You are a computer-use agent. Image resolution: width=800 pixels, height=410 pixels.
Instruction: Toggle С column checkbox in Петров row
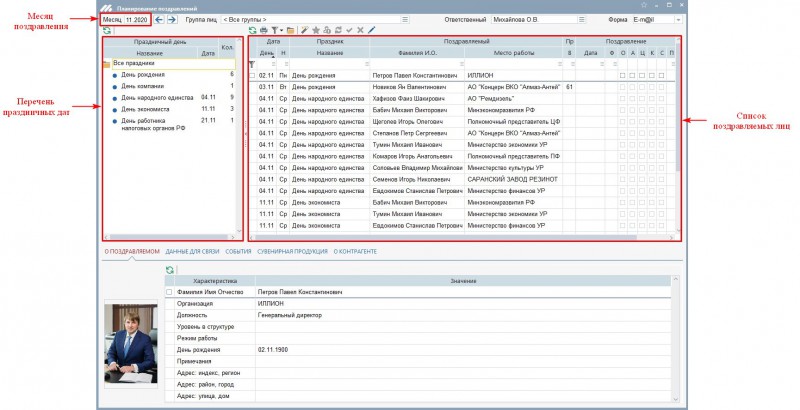pos(661,75)
